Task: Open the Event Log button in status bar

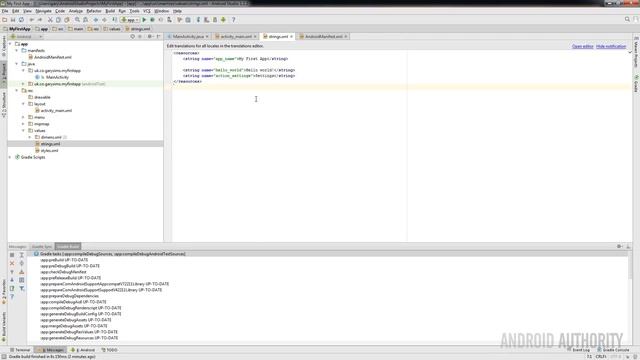Action: pos(578,350)
